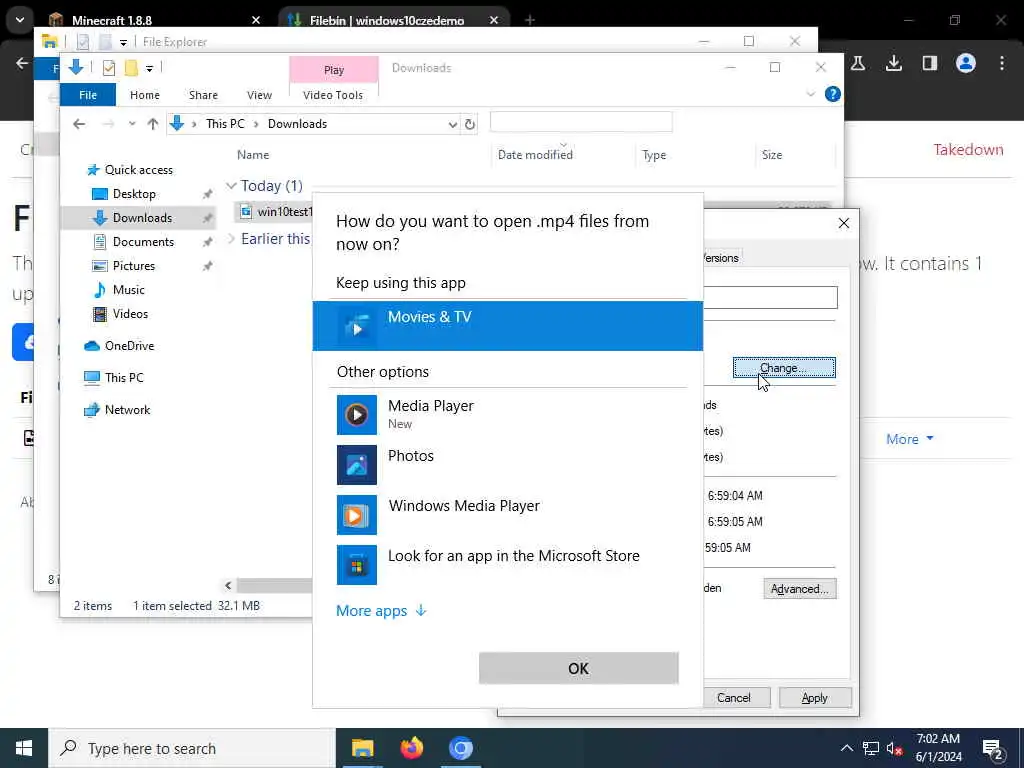Refresh the Downloads folder

tap(470, 124)
